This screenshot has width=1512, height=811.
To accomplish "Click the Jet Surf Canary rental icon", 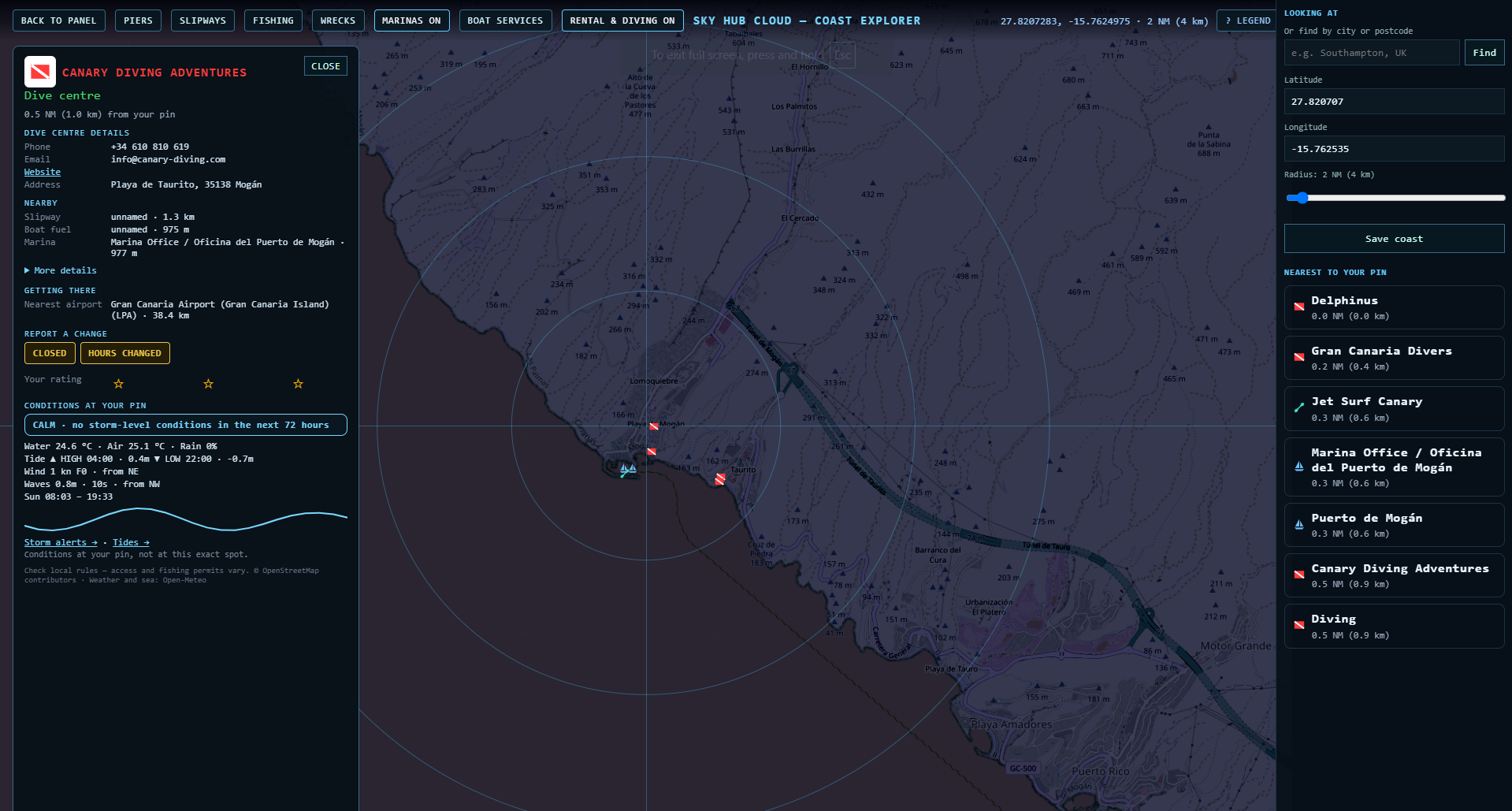I will click(1298, 408).
